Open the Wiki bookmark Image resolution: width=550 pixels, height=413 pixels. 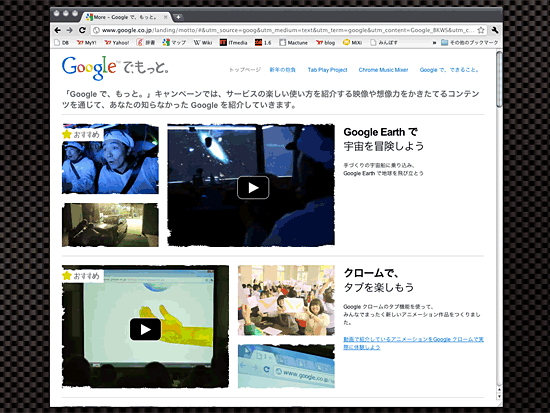203,42
